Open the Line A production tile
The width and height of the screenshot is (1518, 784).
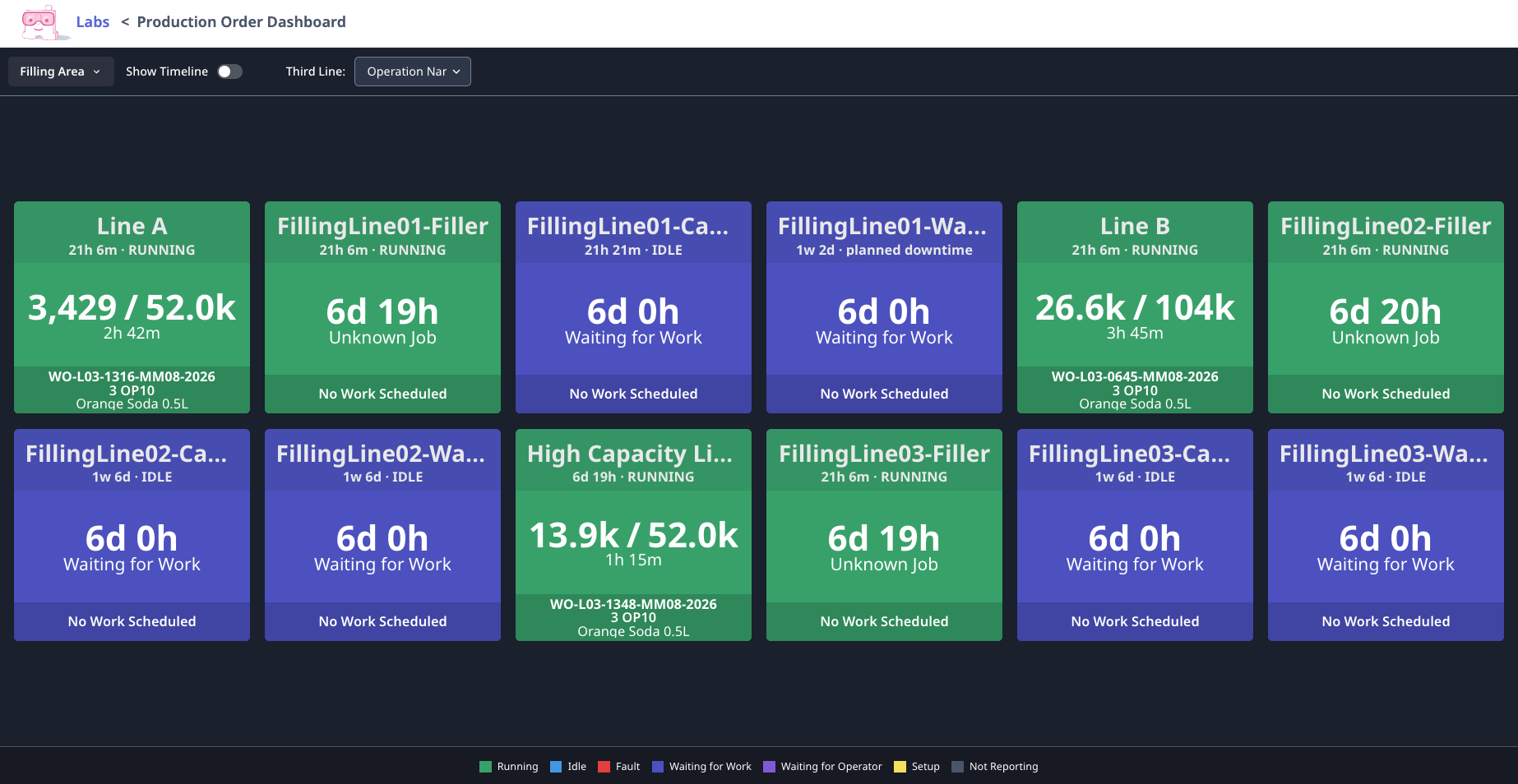(132, 307)
